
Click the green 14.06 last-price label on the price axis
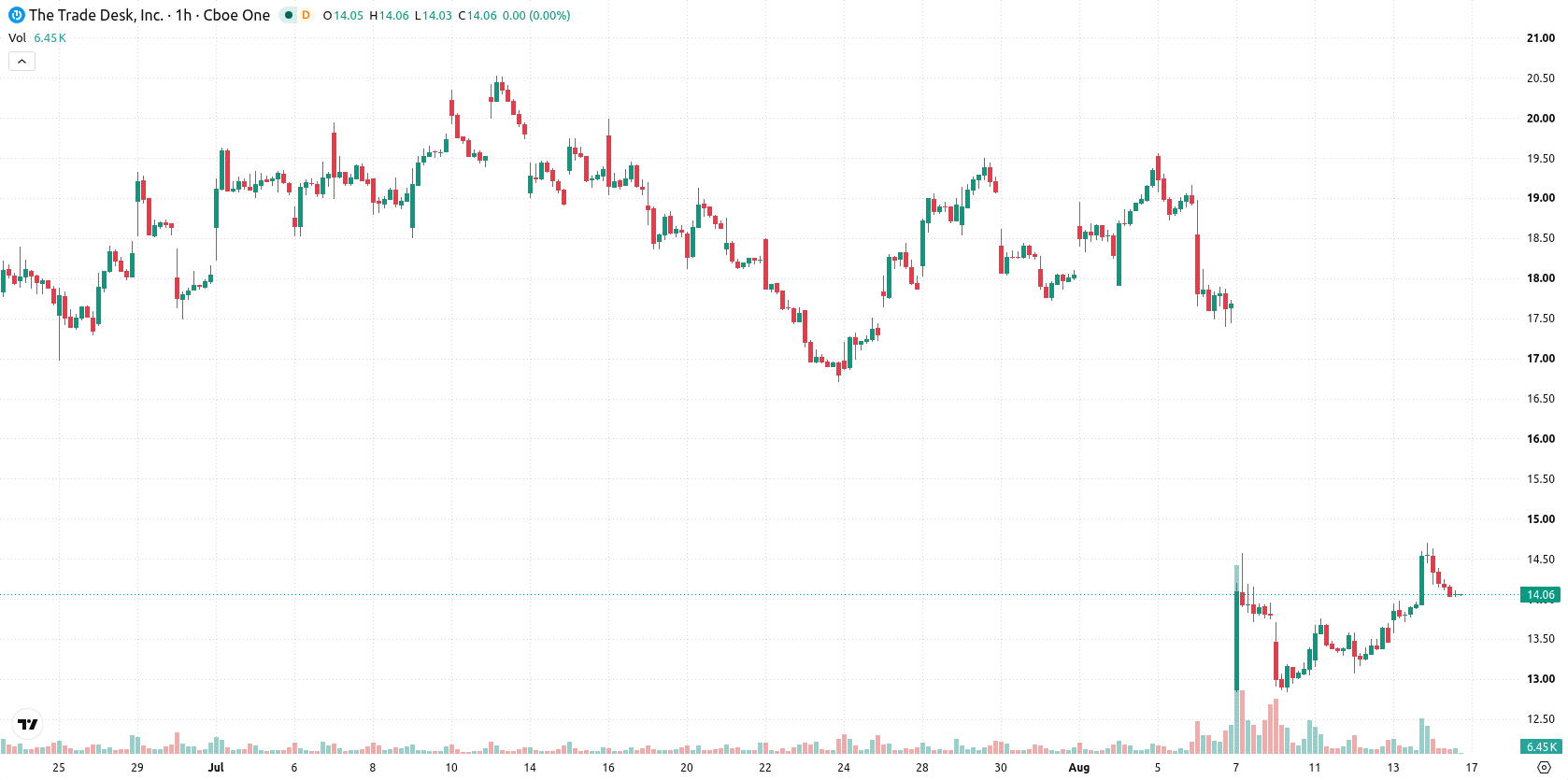pyautogui.click(x=1540, y=595)
